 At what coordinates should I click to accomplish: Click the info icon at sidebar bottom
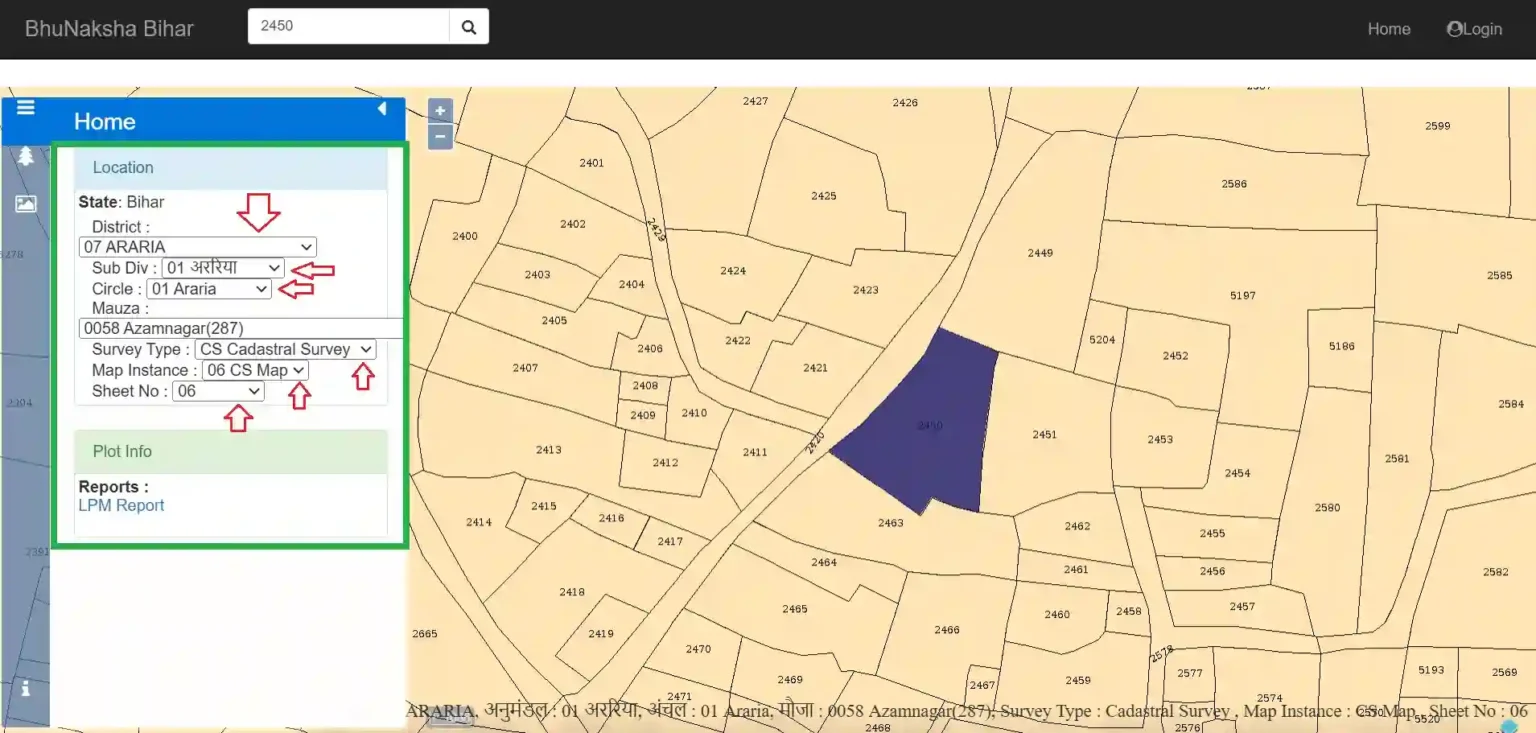click(25, 688)
